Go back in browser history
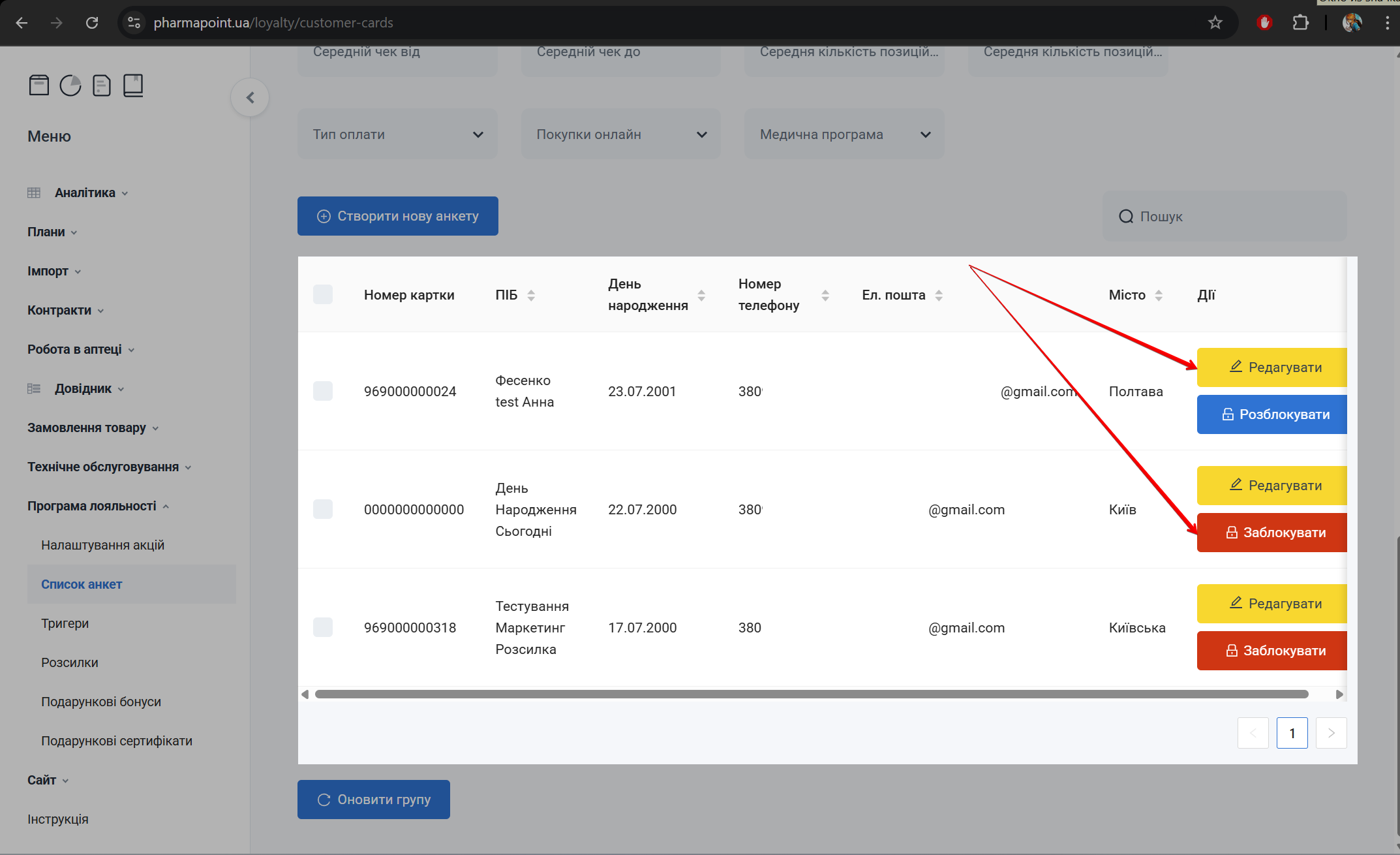 (22, 23)
